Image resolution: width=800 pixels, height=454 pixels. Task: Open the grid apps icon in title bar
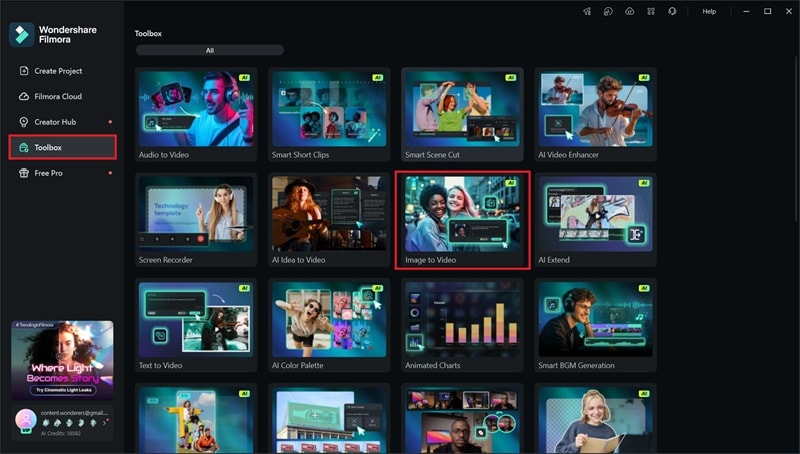click(x=651, y=11)
